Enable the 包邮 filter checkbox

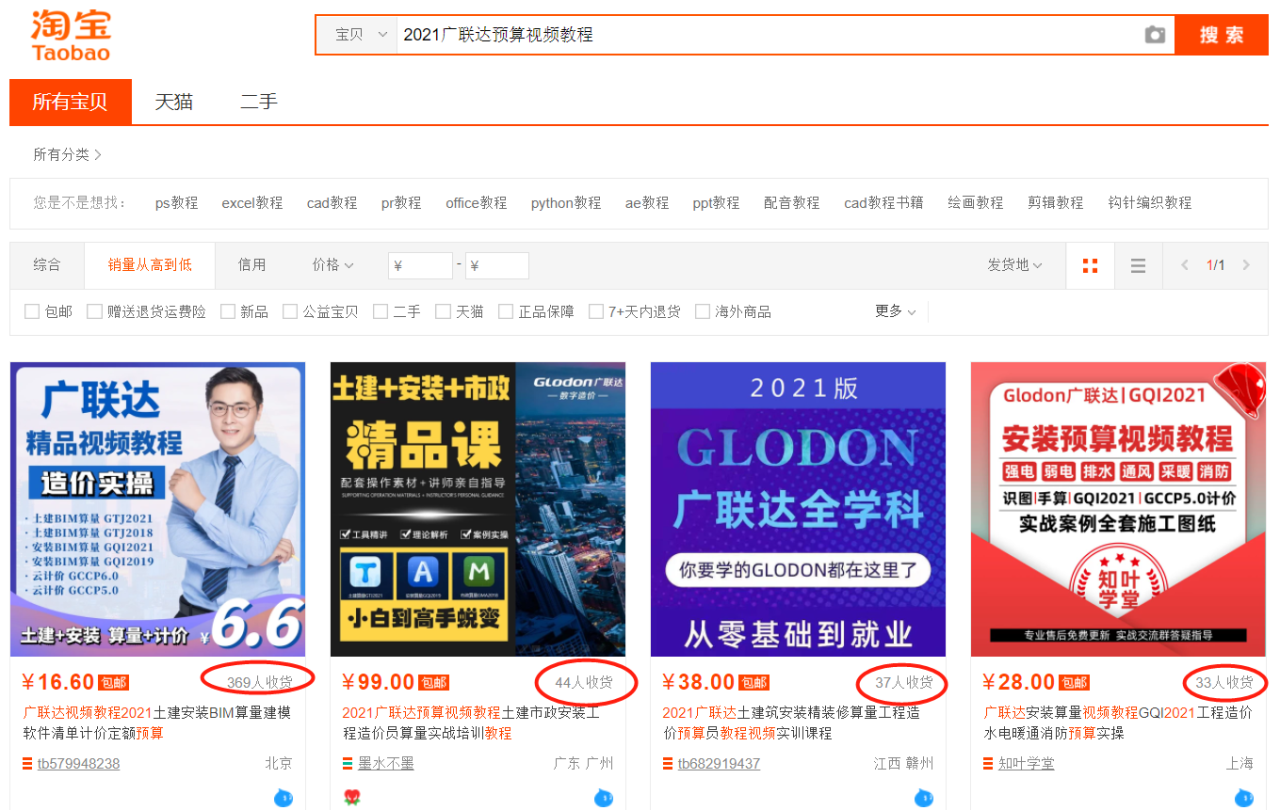tap(32, 312)
